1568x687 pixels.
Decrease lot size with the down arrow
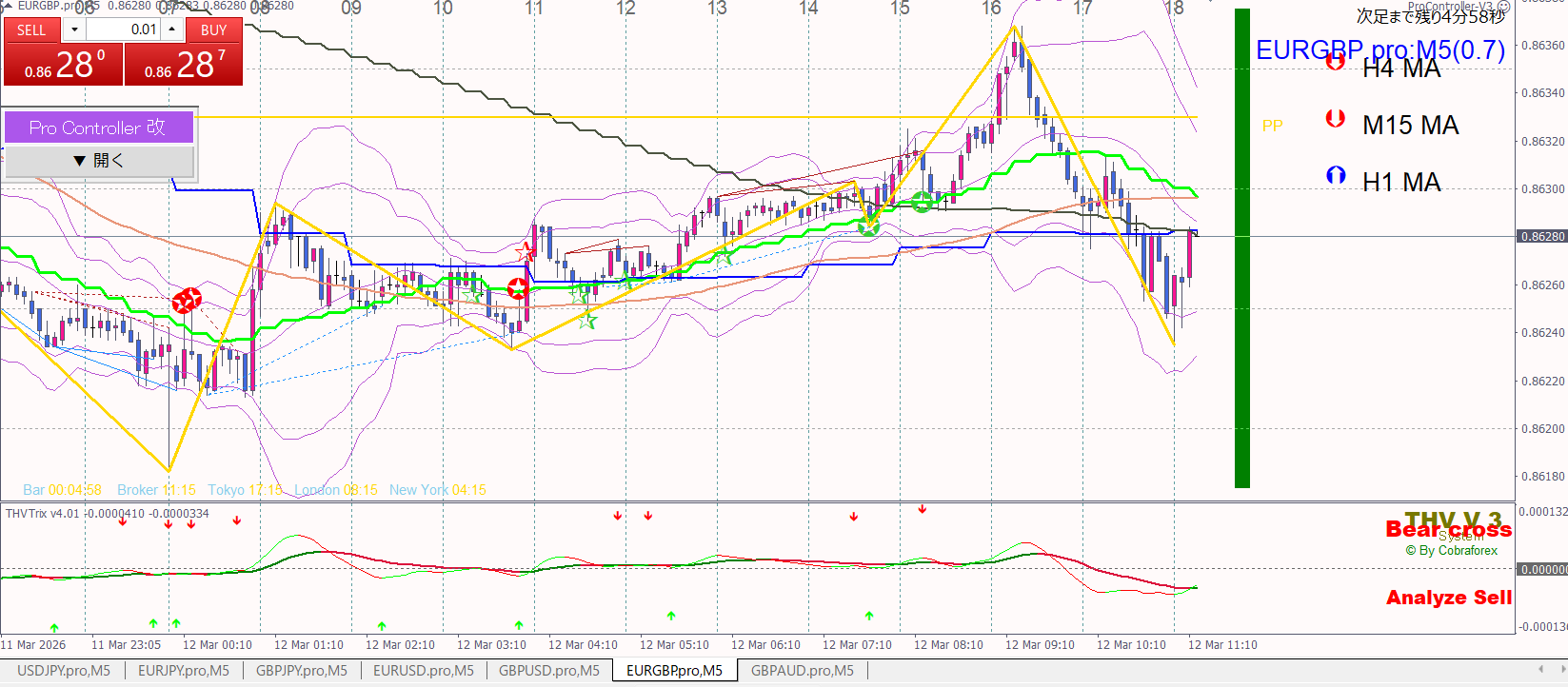click(x=74, y=30)
